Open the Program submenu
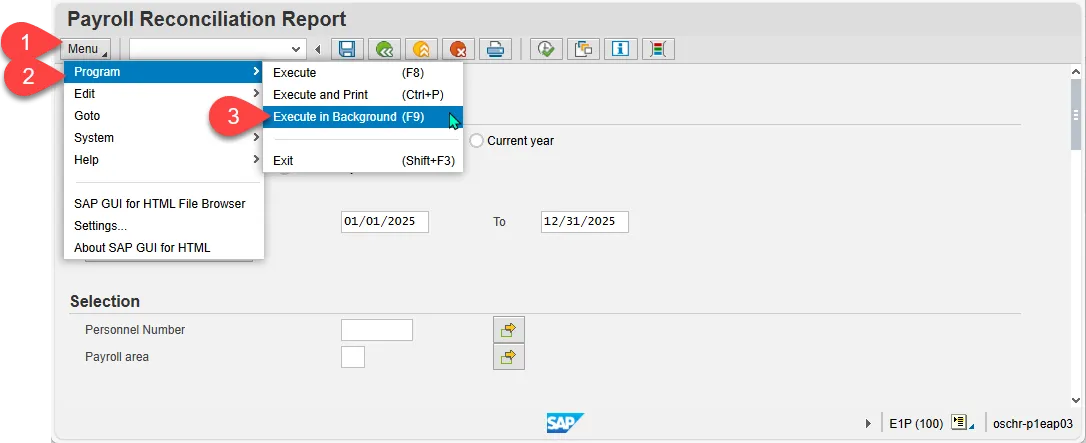 [163, 72]
